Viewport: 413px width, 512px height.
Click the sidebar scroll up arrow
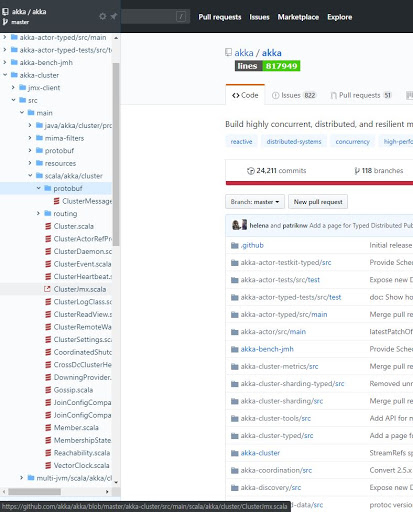tap(116, 38)
